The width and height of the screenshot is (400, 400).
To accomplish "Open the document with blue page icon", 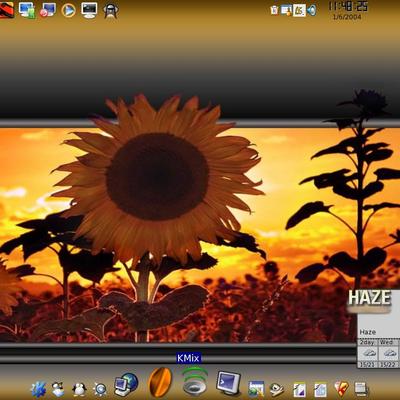I will coord(320,389).
